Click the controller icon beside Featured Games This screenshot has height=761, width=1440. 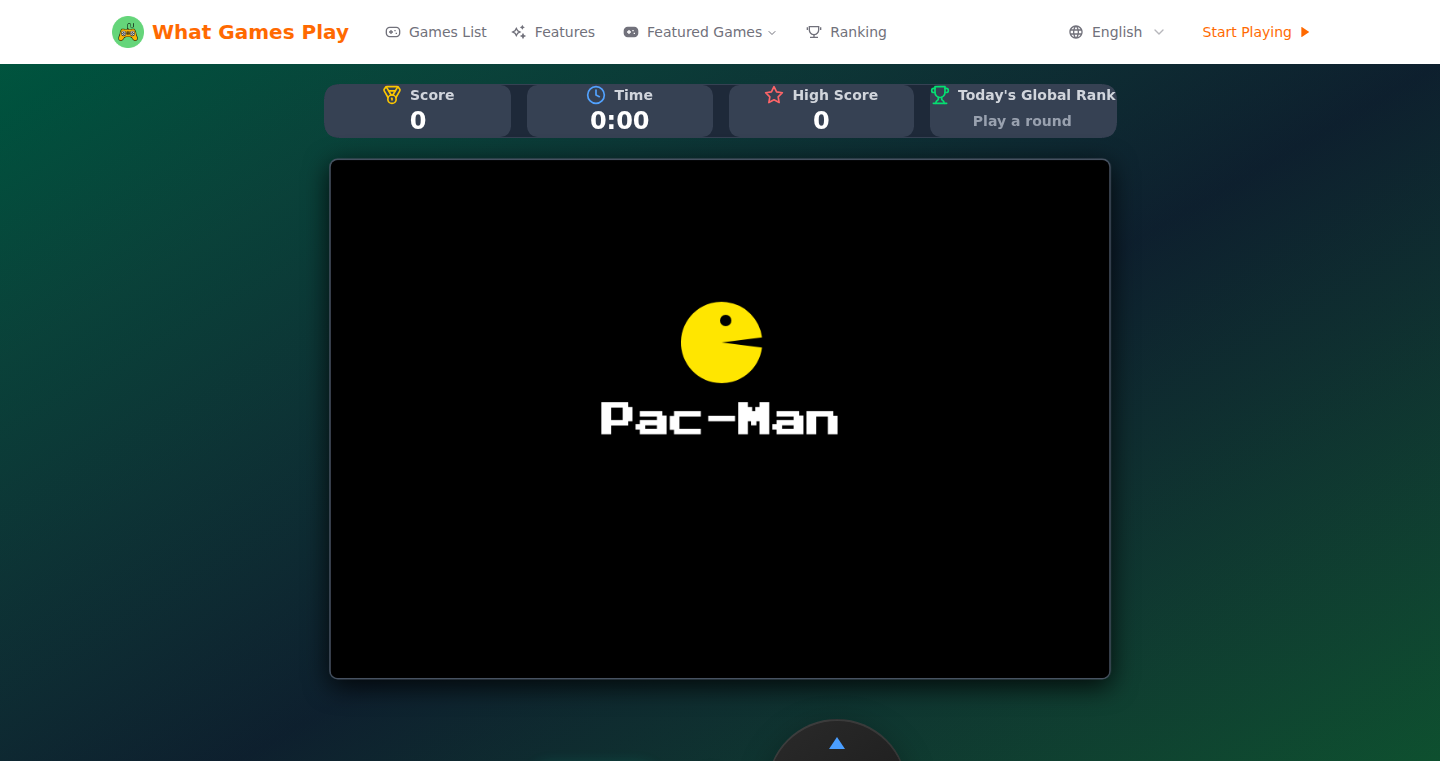pos(631,32)
